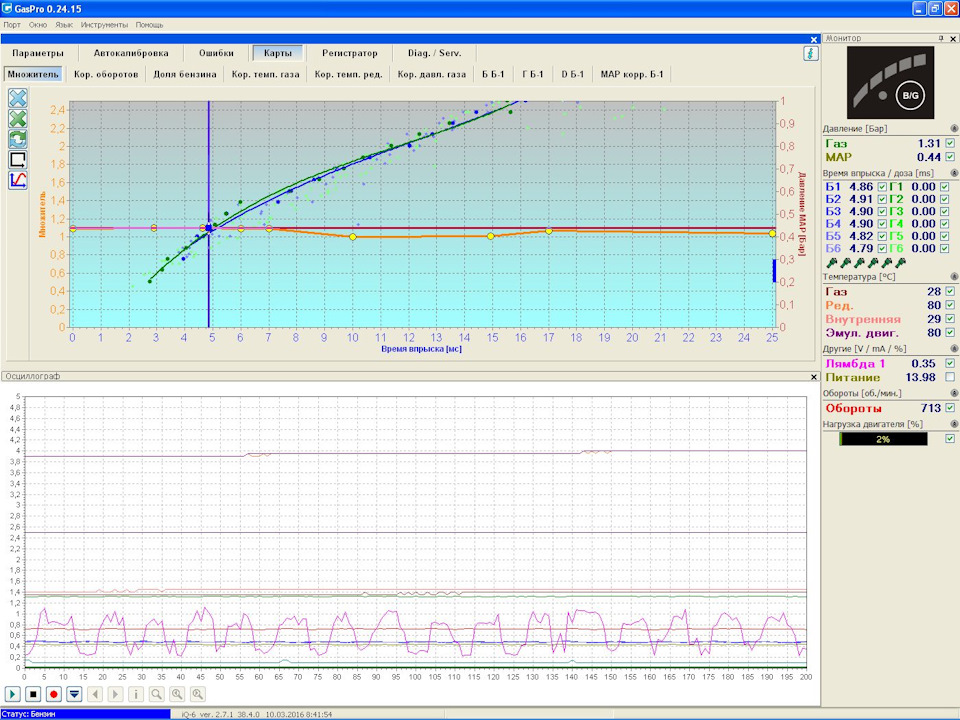The width and height of the screenshot is (960, 720).
Task: Toggle the Газ pressure checkbox
Action: (950, 143)
